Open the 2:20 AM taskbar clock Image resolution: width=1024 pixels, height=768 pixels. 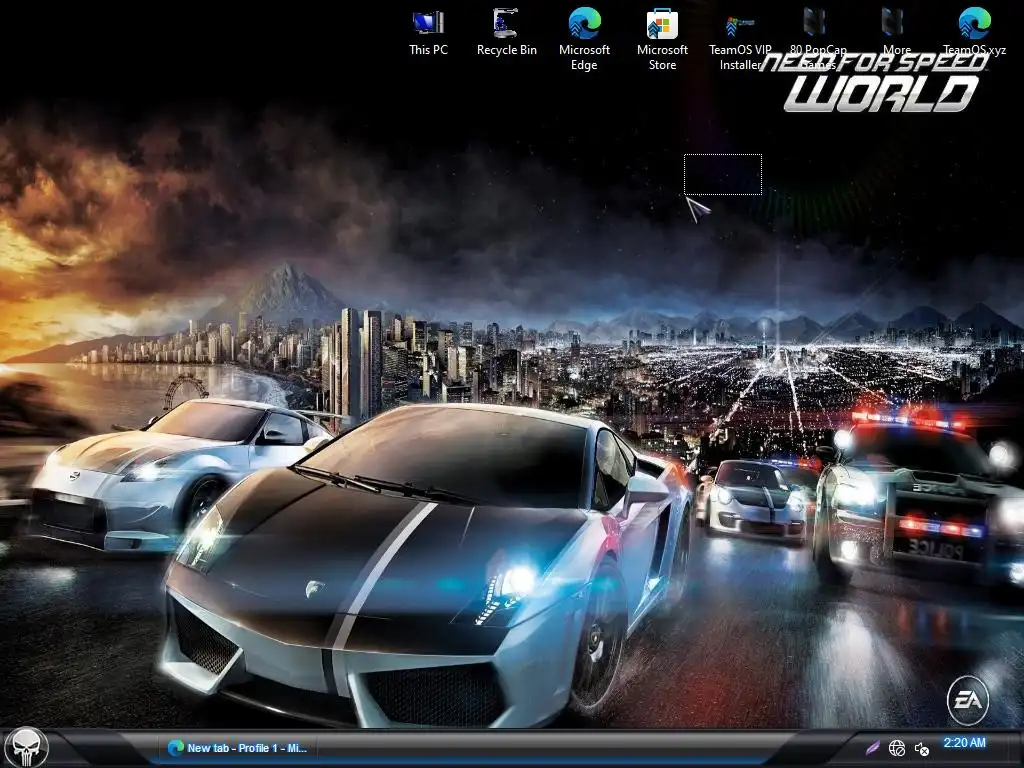[965, 743]
